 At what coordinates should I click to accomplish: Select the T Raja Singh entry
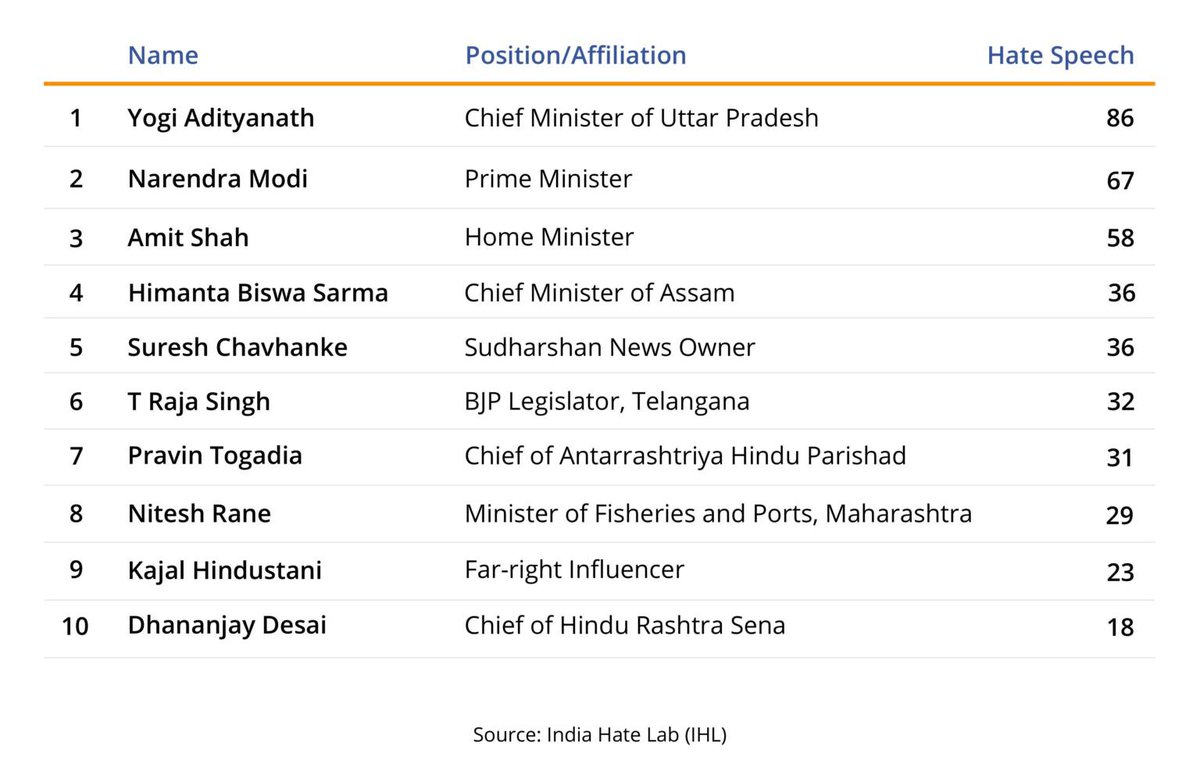tap(199, 402)
